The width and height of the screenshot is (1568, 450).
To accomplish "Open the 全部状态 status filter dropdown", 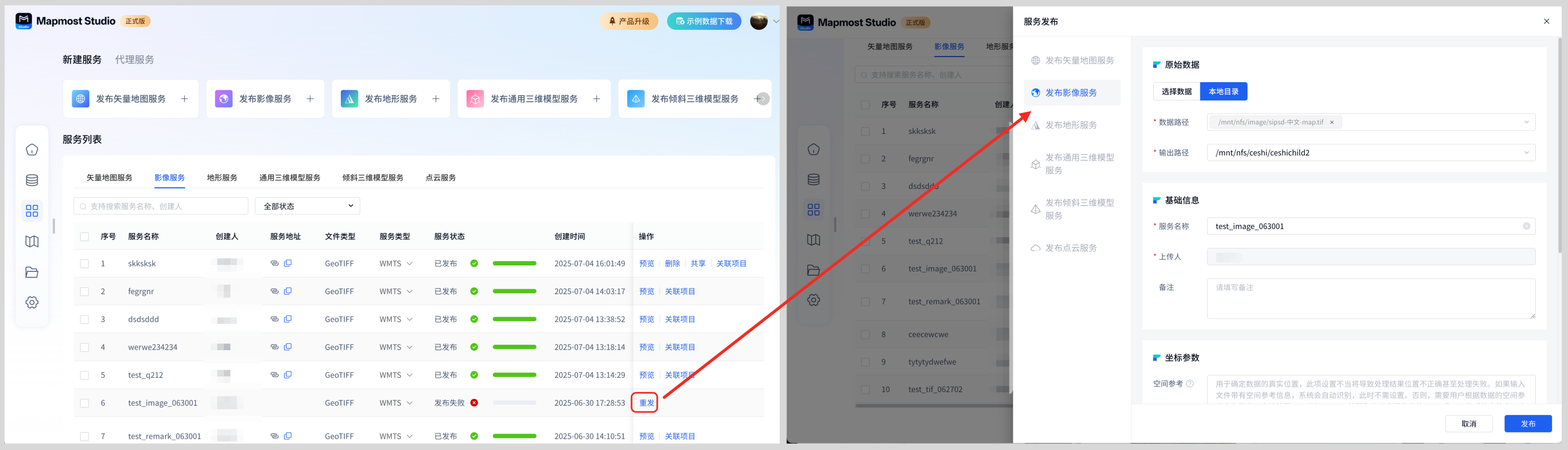I will pyautogui.click(x=307, y=206).
